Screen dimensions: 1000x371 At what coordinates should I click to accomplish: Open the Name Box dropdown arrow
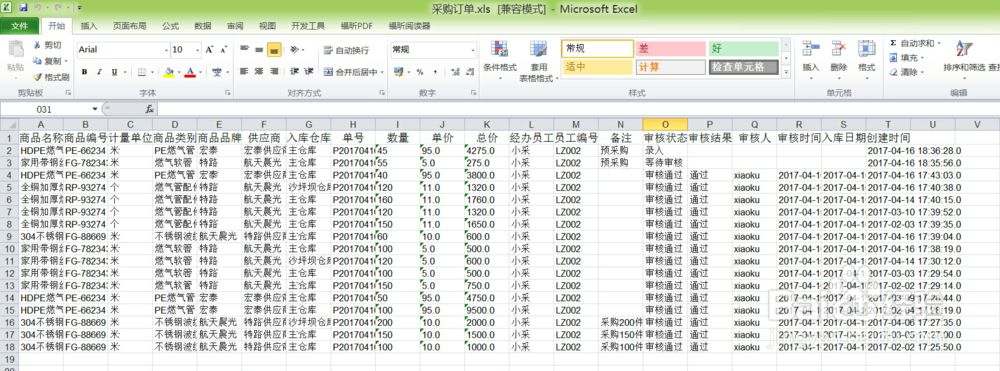(95, 109)
